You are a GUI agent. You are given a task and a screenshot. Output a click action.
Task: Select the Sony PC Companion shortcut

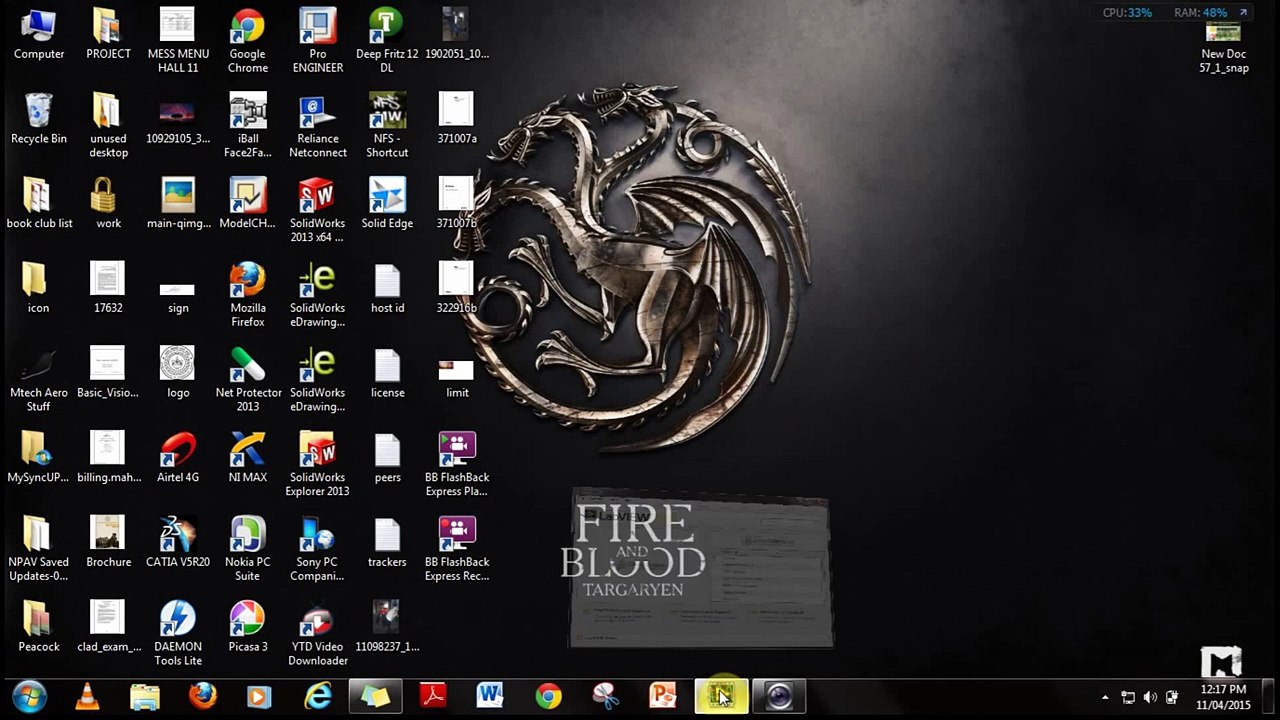coord(317,549)
